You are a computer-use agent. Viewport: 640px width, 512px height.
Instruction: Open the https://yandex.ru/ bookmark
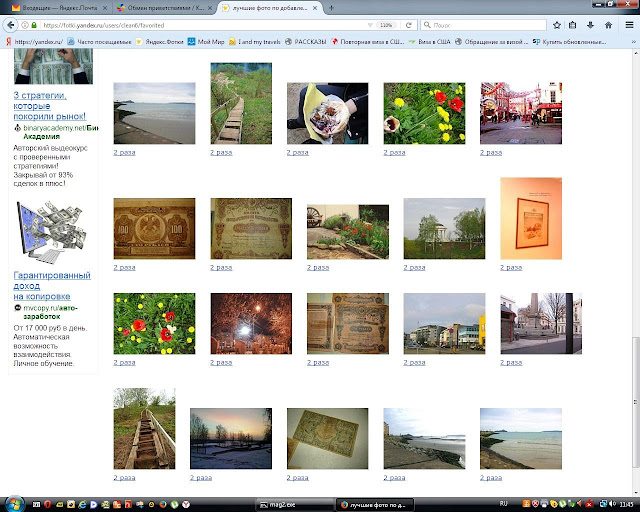point(34,42)
